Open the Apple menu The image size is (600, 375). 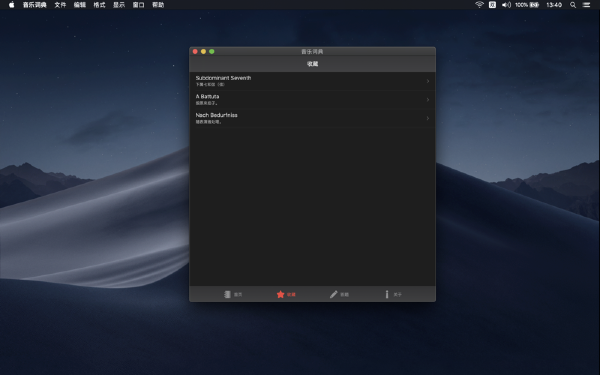[11, 5]
